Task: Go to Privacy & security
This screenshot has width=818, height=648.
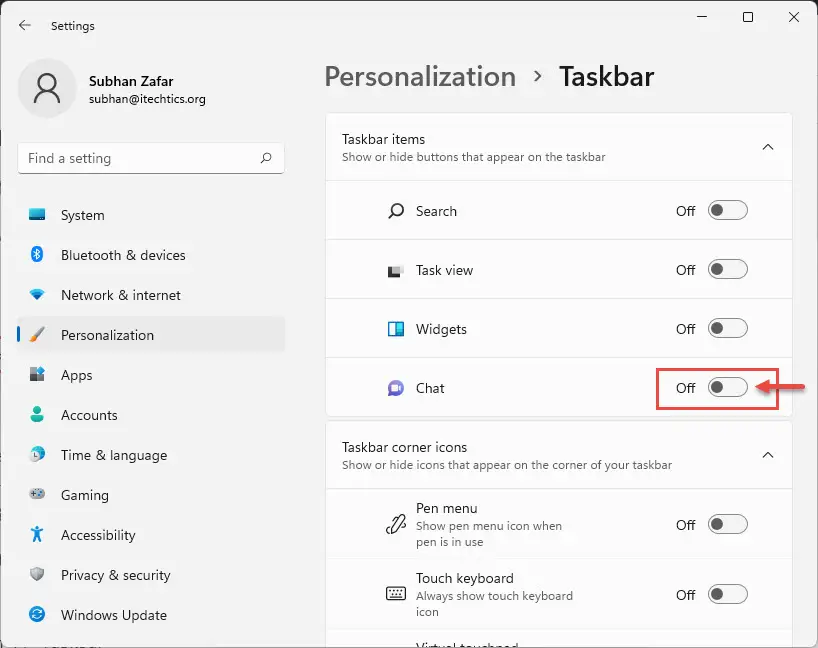Action: pyautogui.click(x=151, y=575)
